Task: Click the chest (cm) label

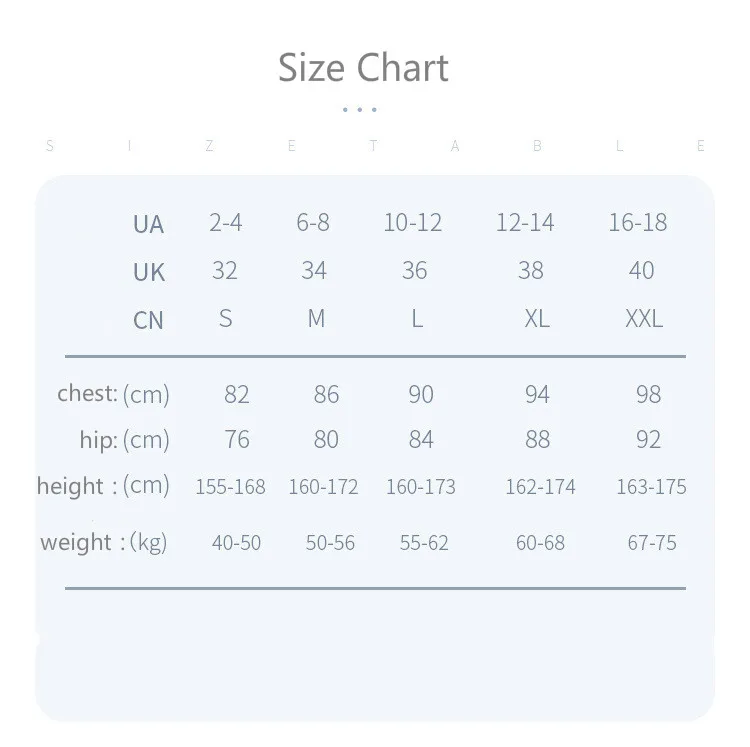Action: coord(113,394)
